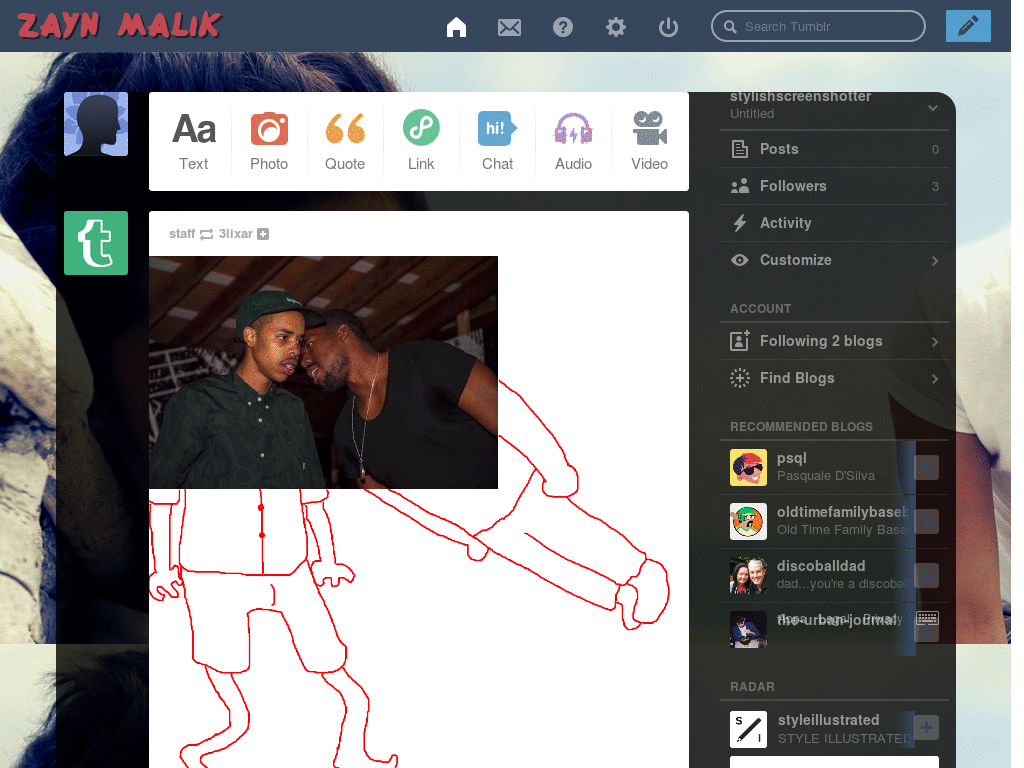Open the Posts menu item
Viewport: 1024px width, 768px height.
tap(834, 149)
